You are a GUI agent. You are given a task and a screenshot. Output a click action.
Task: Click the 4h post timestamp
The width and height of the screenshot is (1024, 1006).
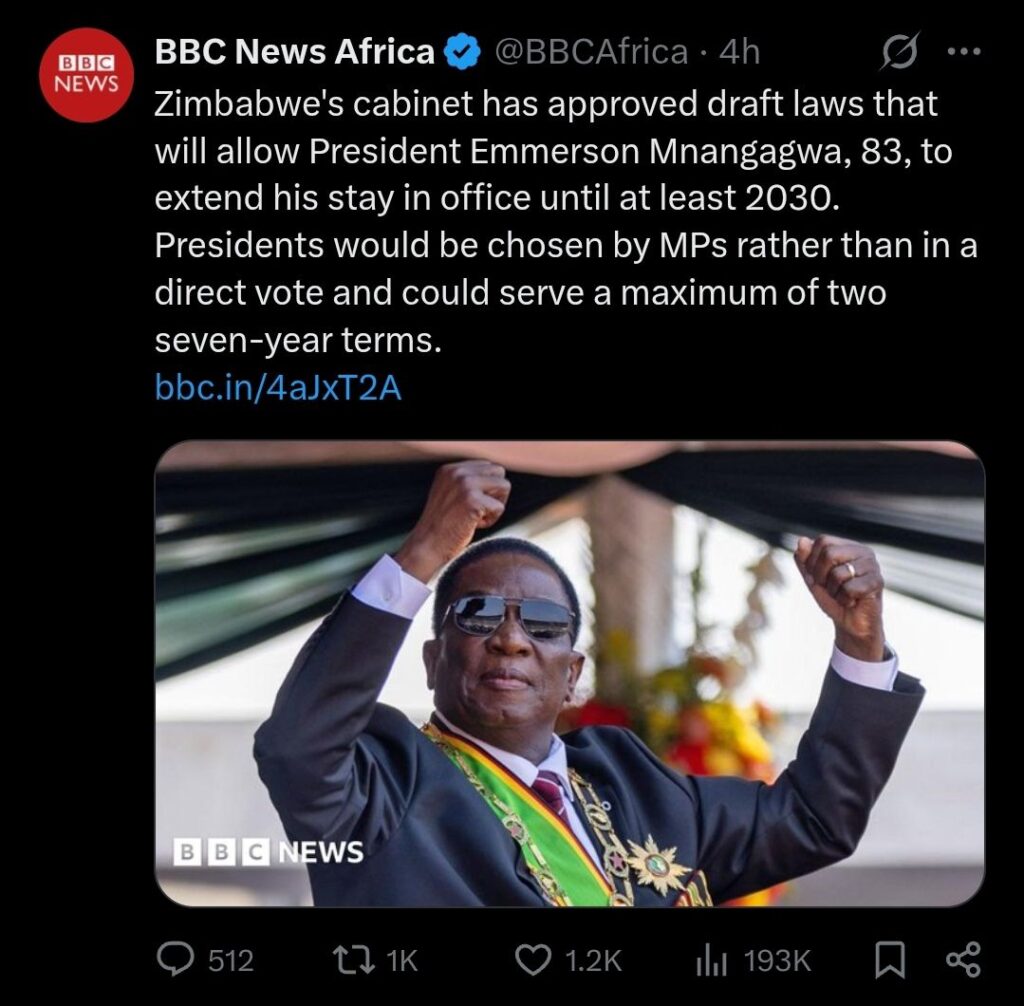tap(740, 52)
